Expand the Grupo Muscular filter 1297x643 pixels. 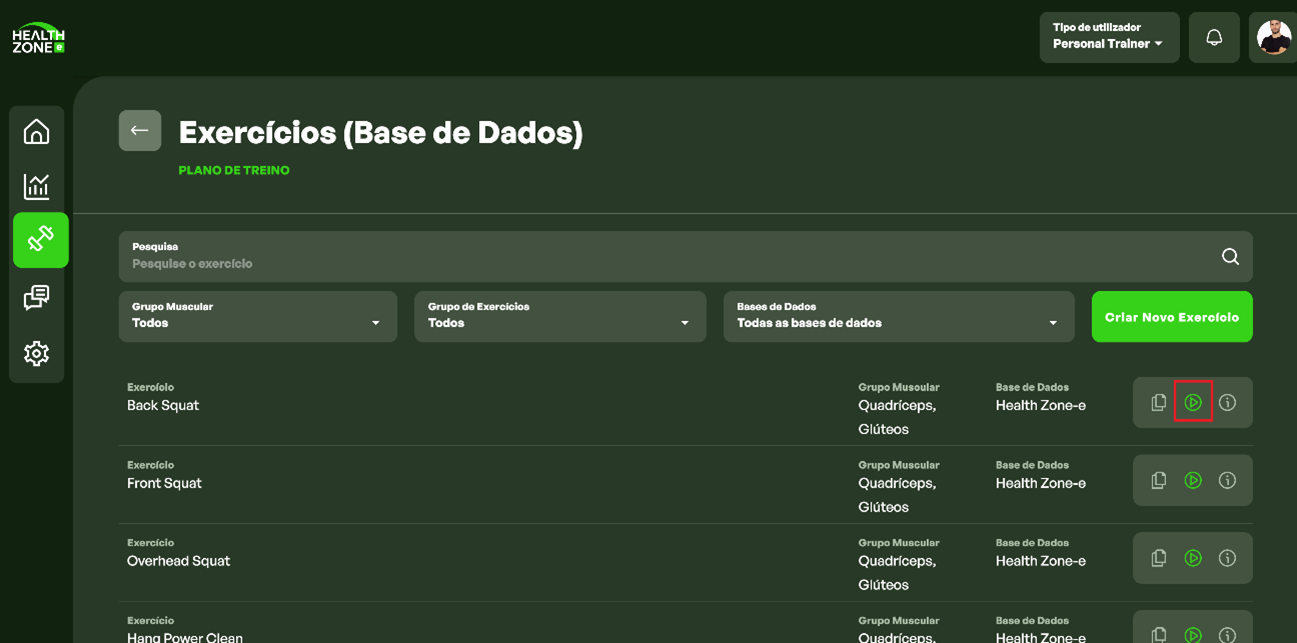point(258,316)
